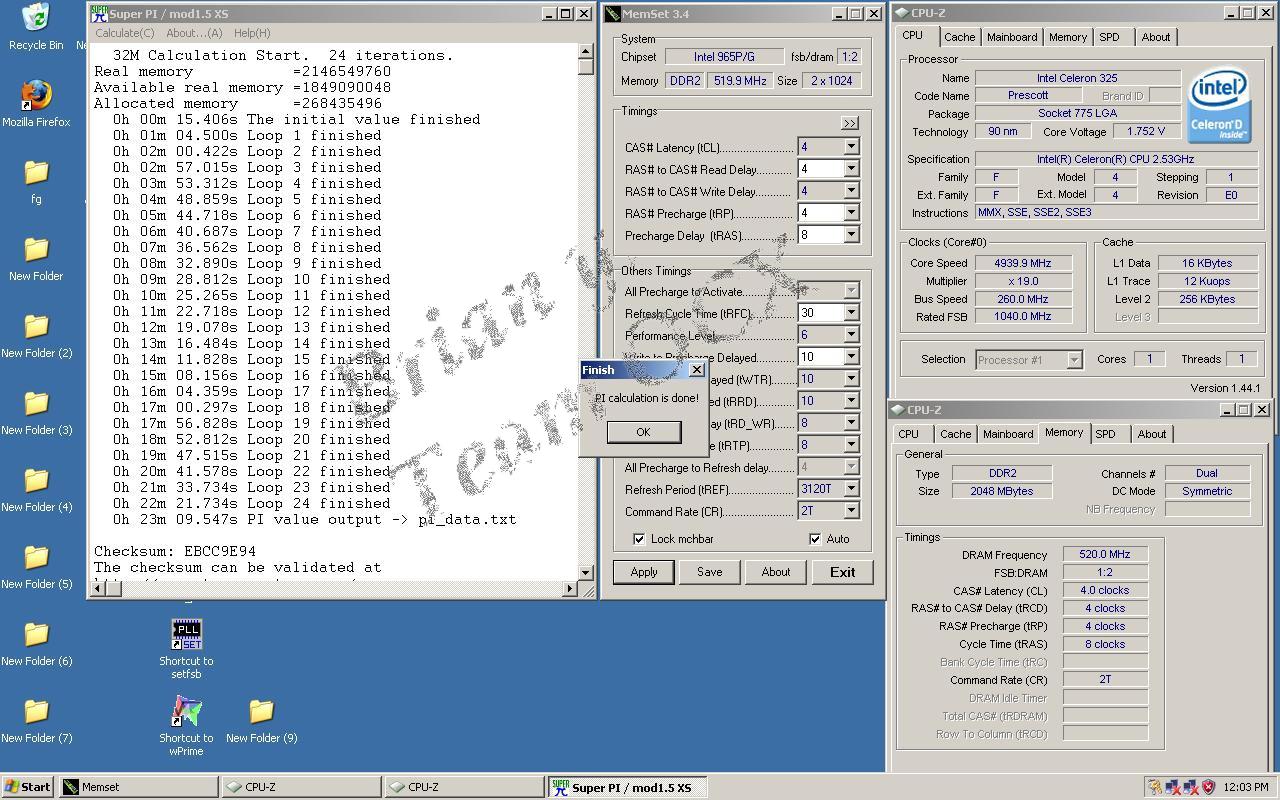Select New Folder (9) on desktop
The width and height of the screenshot is (1280, 800).
(x=261, y=719)
